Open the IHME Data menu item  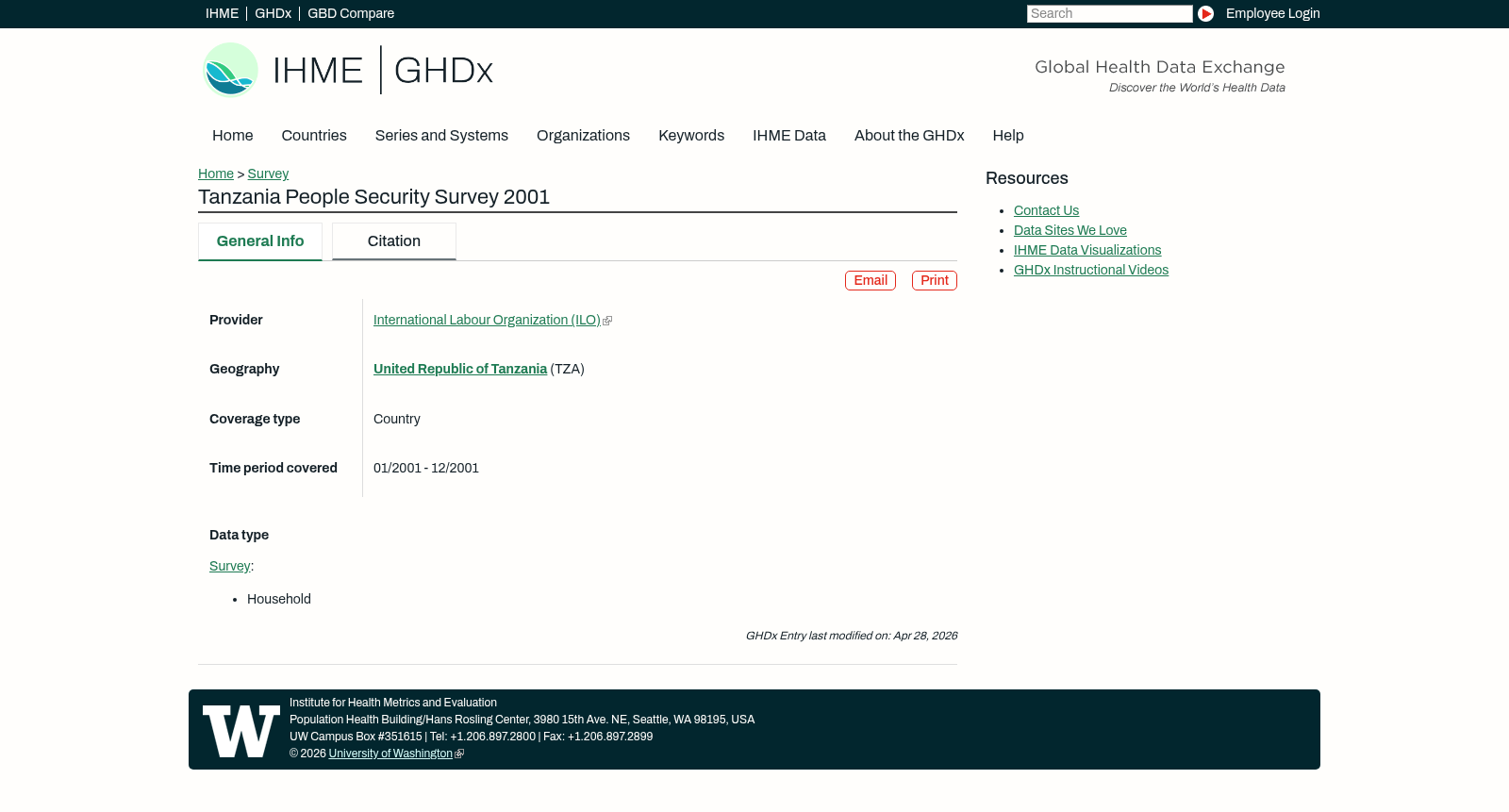(x=789, y=136)
